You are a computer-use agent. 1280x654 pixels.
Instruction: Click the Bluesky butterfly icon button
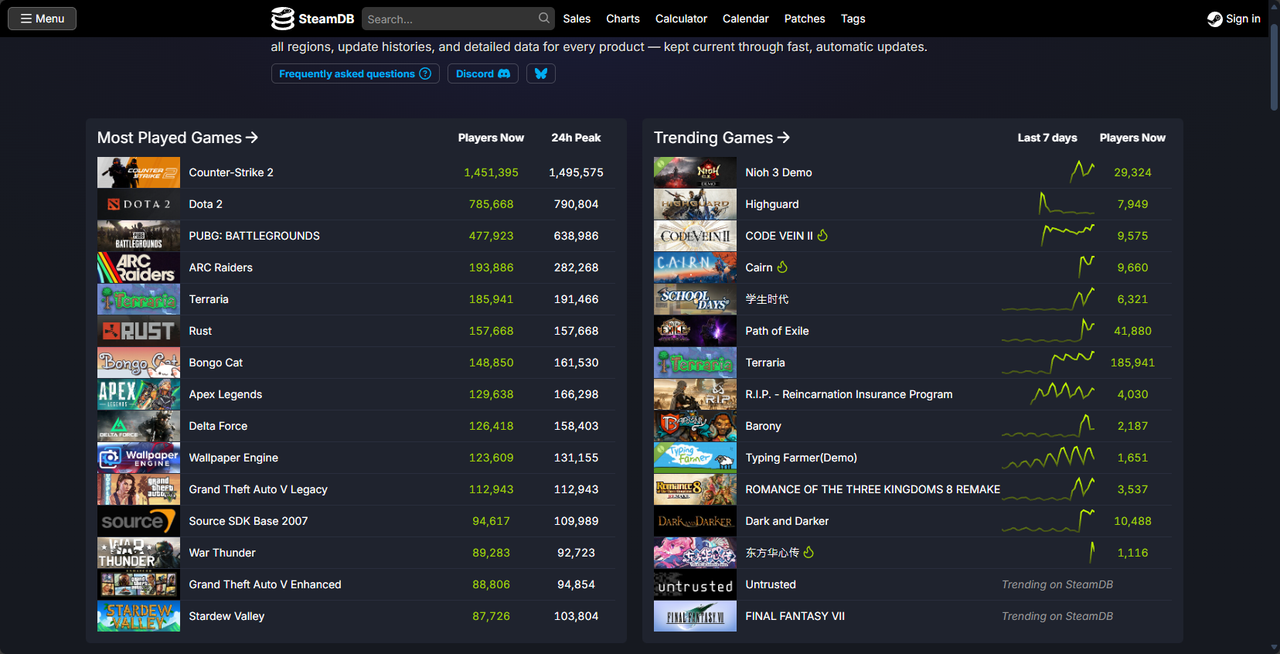[x=541, y=74]
